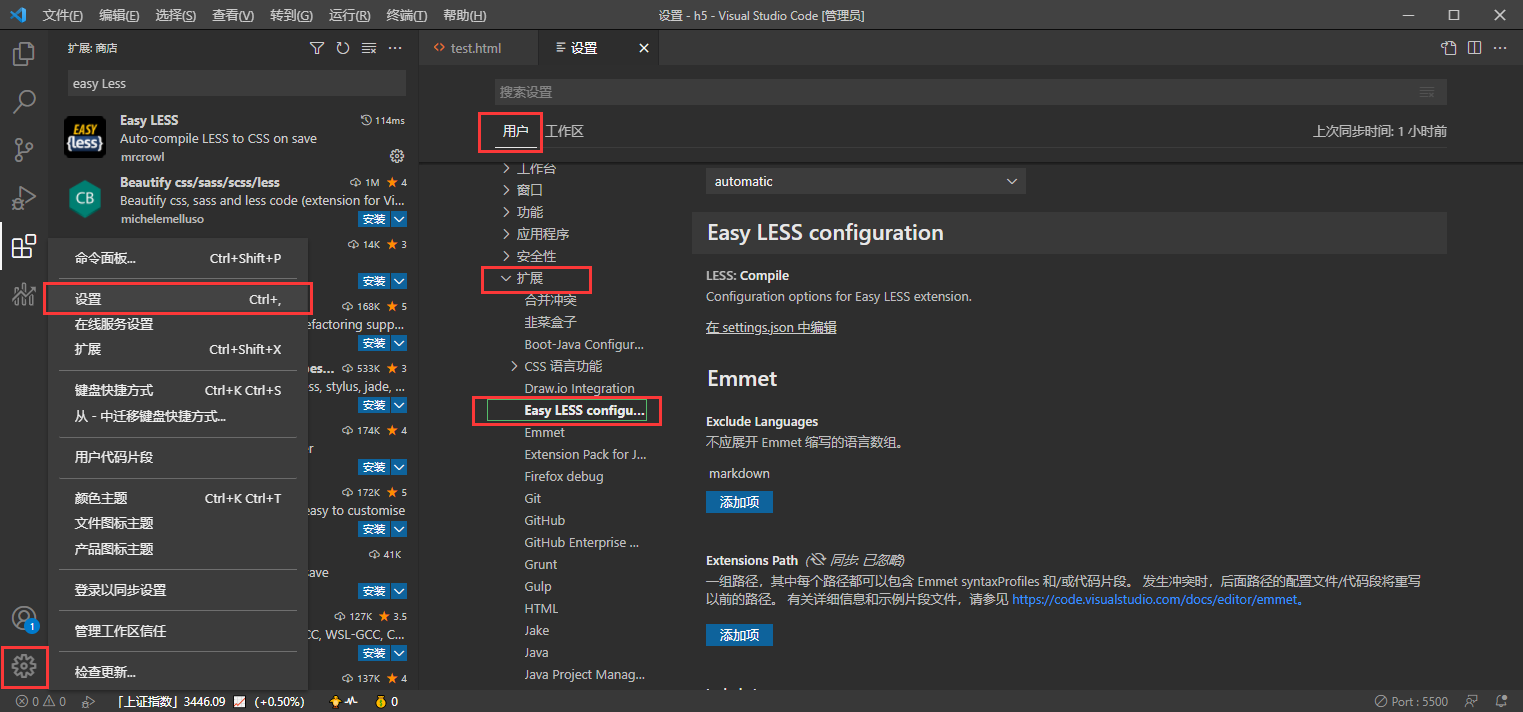Click the Port : 5500 status item

pyautogui.click(x=1410, y=702)
